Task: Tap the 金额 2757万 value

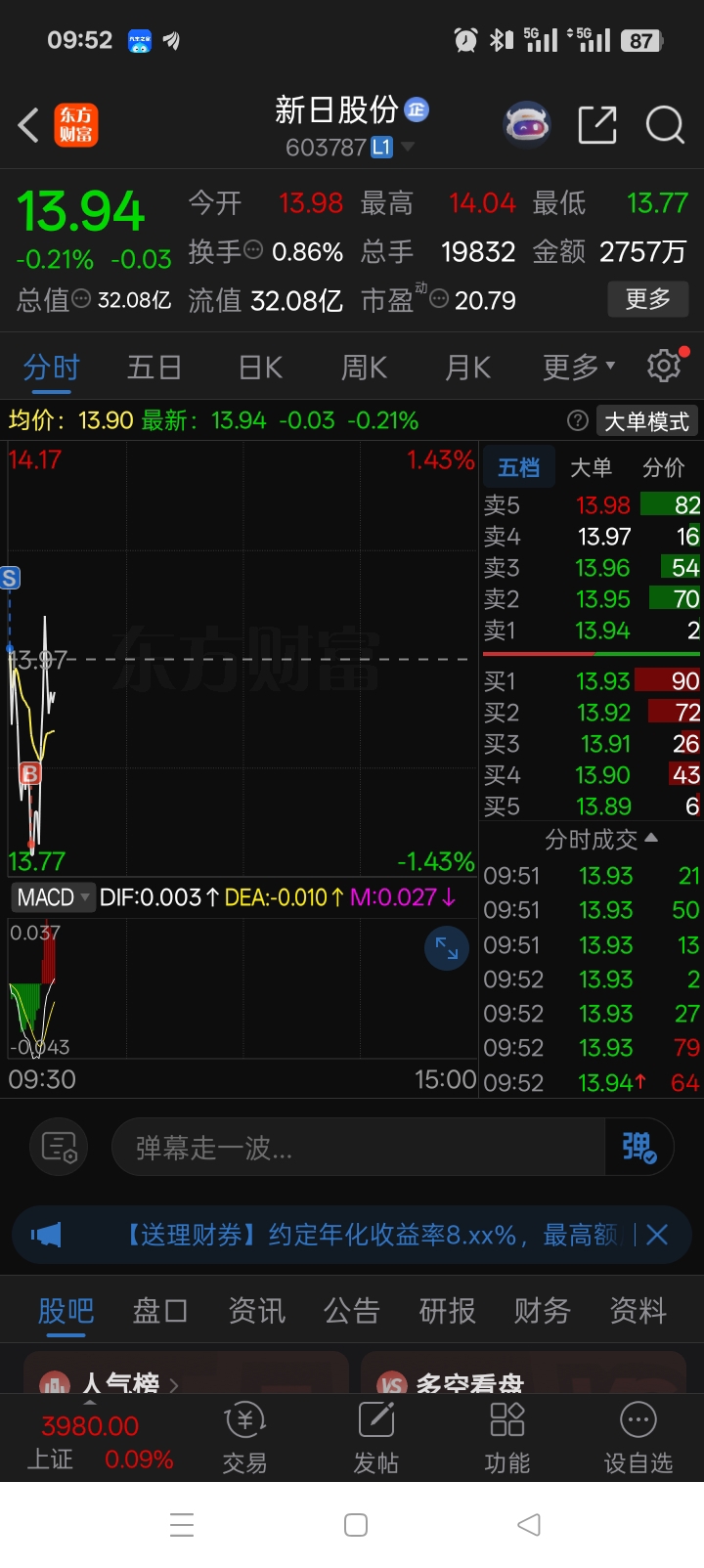Action: (x=643, y=251)
